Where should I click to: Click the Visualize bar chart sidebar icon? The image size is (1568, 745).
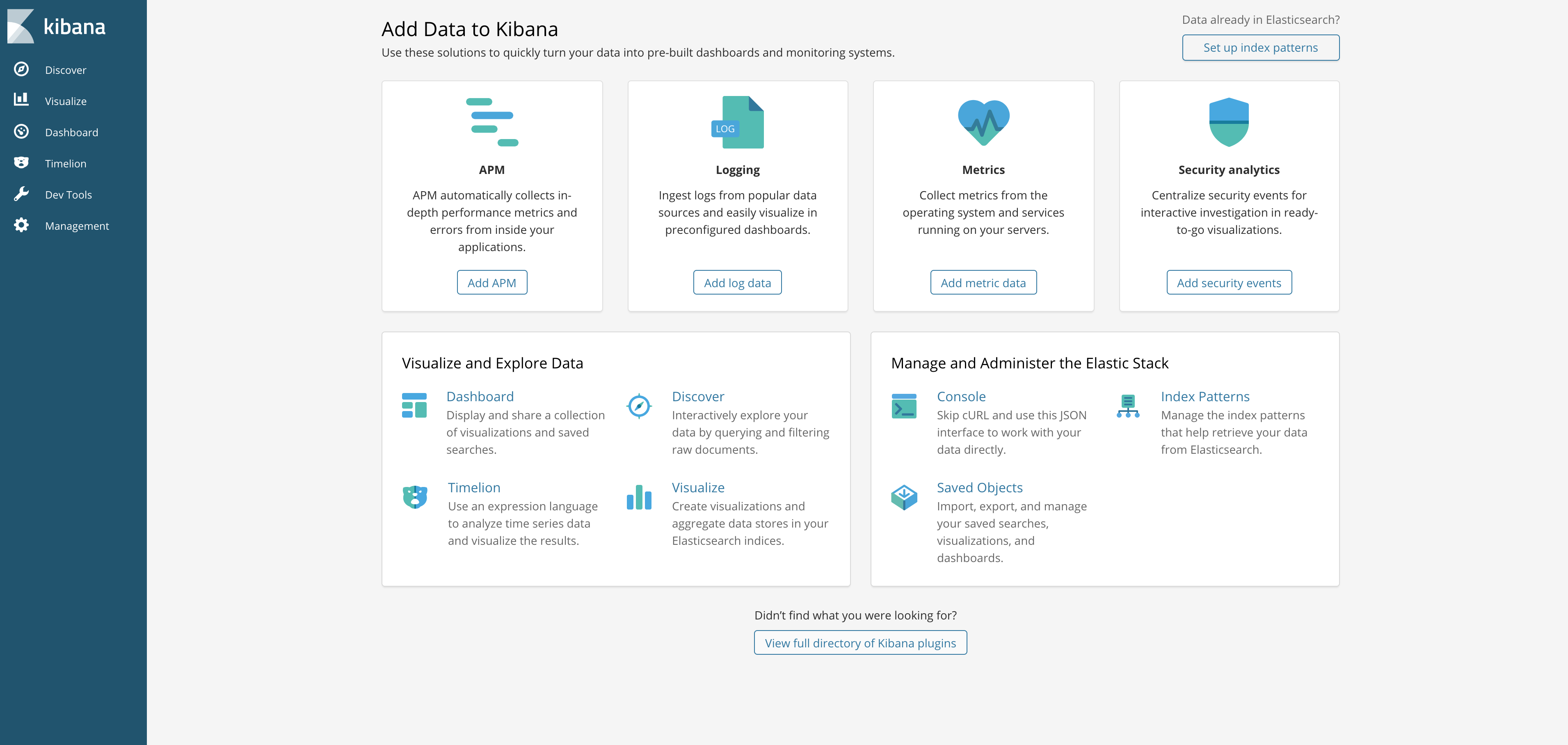(x=21, y=99)
